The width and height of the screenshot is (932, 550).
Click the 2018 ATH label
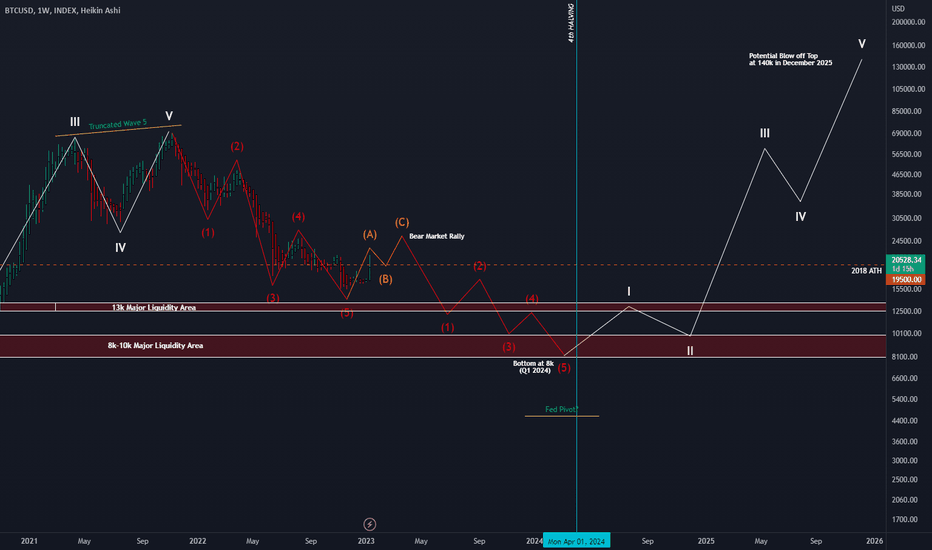pyautogui.click(x=866, y=271)
